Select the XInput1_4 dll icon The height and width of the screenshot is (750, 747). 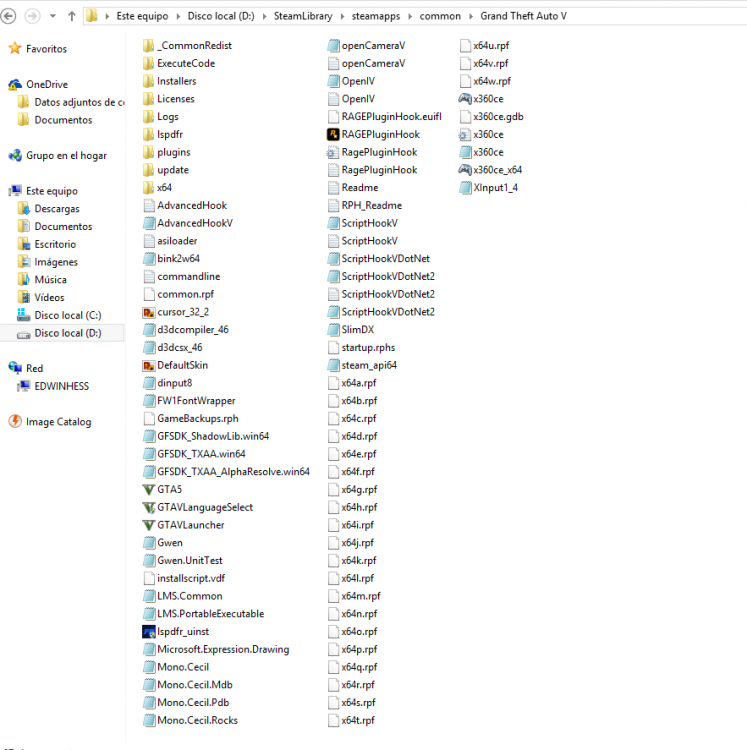click(465, 188)
